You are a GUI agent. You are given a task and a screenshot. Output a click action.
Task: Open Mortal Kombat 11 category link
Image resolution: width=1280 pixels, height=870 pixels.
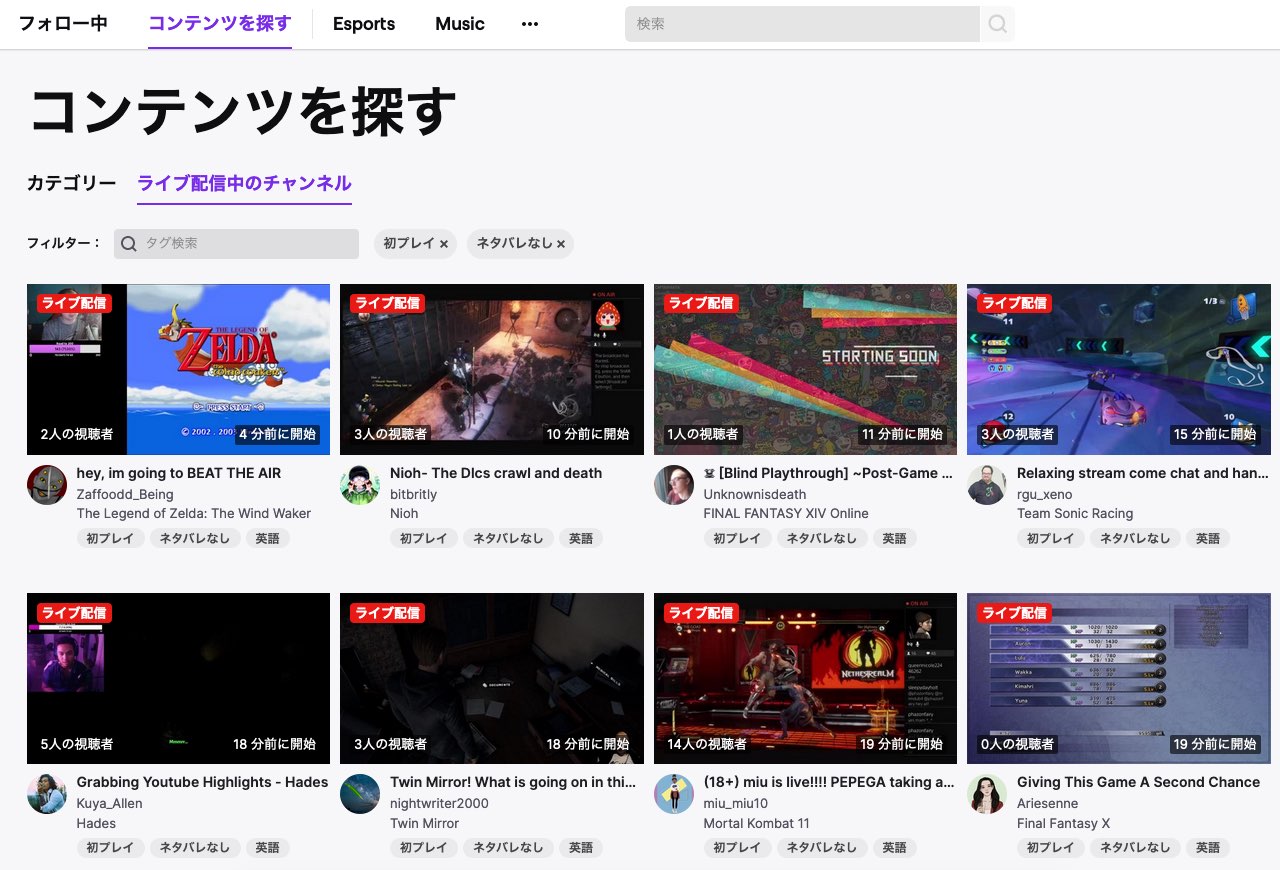757,823
